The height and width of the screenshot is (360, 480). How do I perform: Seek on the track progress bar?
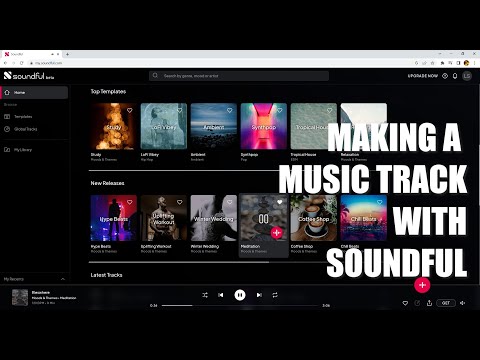coord(240,305)
